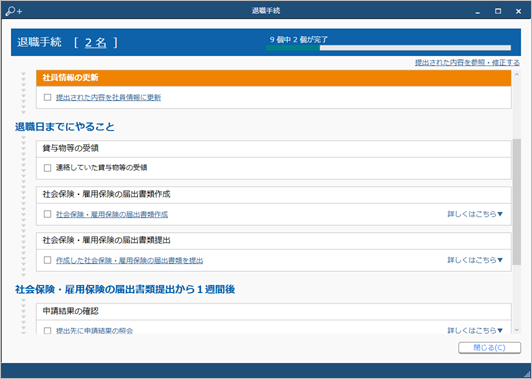Open 提出先に申請結果の照会 link
Viewport: 532px width, 379px height.
coord(94,330)
